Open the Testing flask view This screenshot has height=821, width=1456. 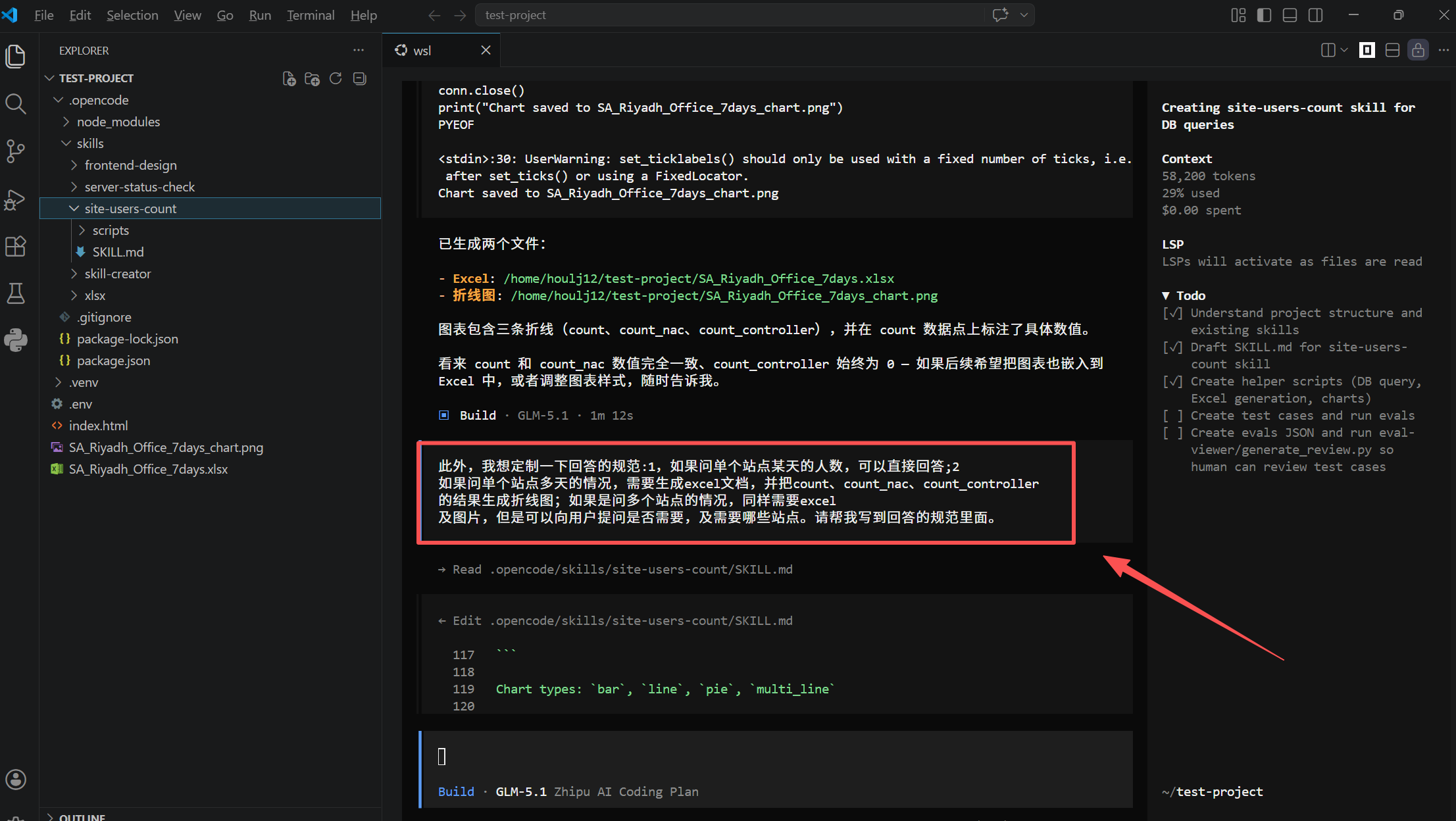(x=16, y=293)
